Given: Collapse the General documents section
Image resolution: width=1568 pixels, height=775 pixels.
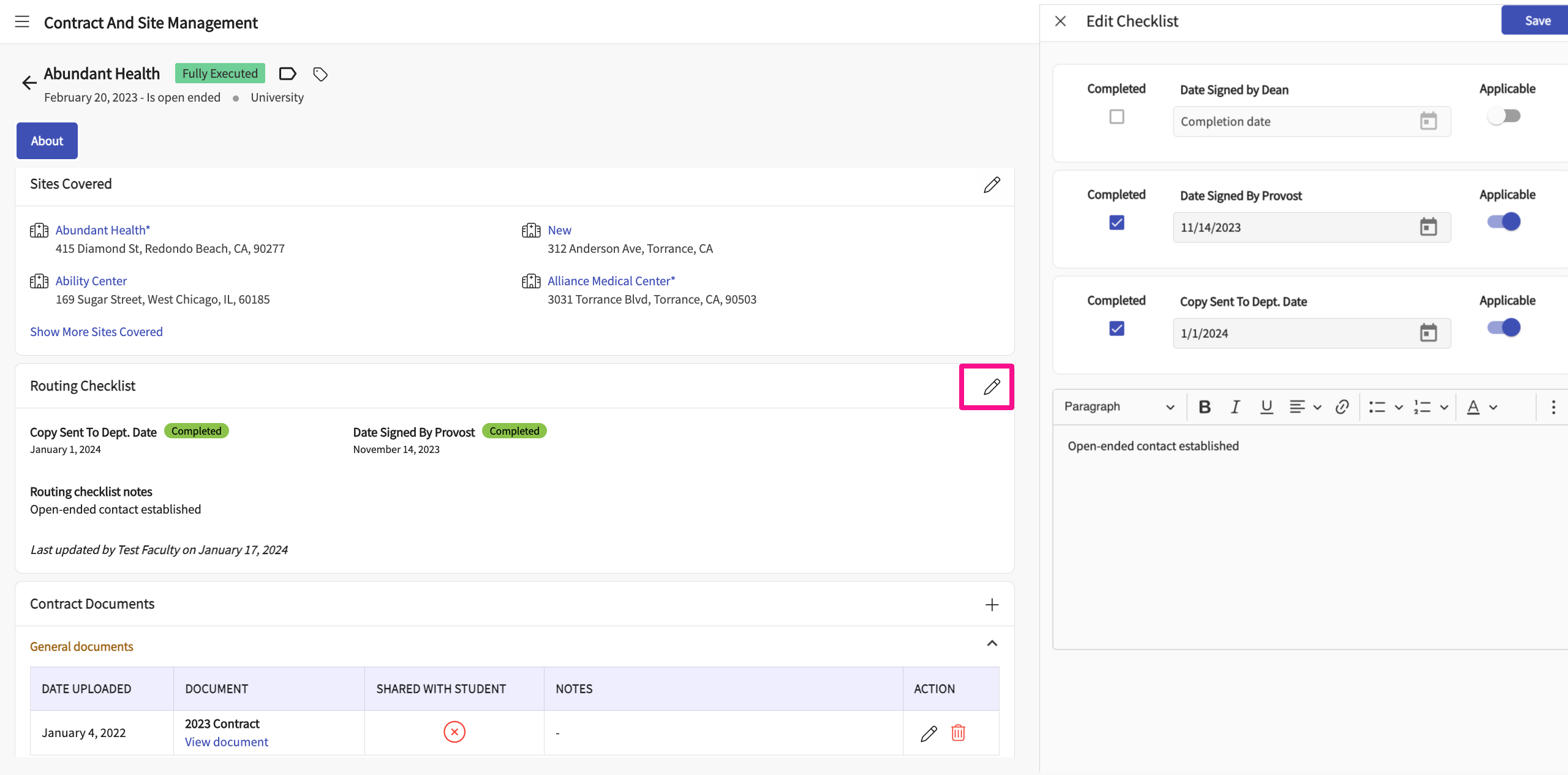Looking at the screenshot, I should pyautogui.click(x=992, y=643).
